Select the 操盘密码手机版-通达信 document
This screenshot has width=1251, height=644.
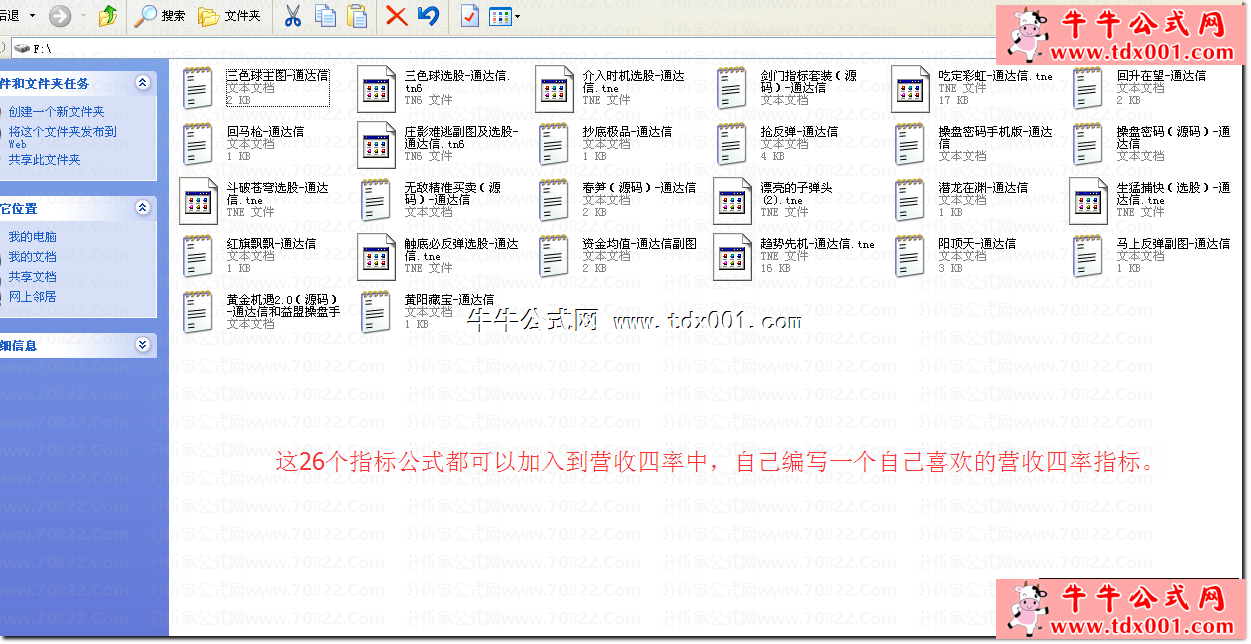coord(973,143)
